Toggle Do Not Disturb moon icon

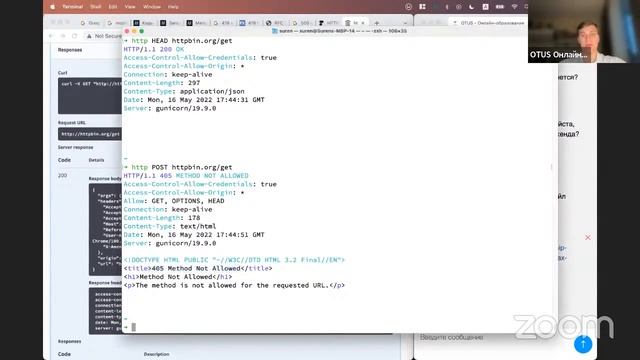pos(471,7)
